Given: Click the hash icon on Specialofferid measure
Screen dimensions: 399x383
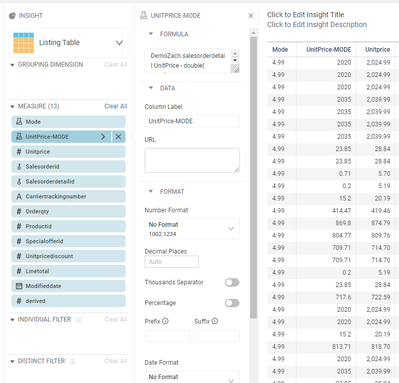Looking at the screenshot, I should tap(19, 241).
